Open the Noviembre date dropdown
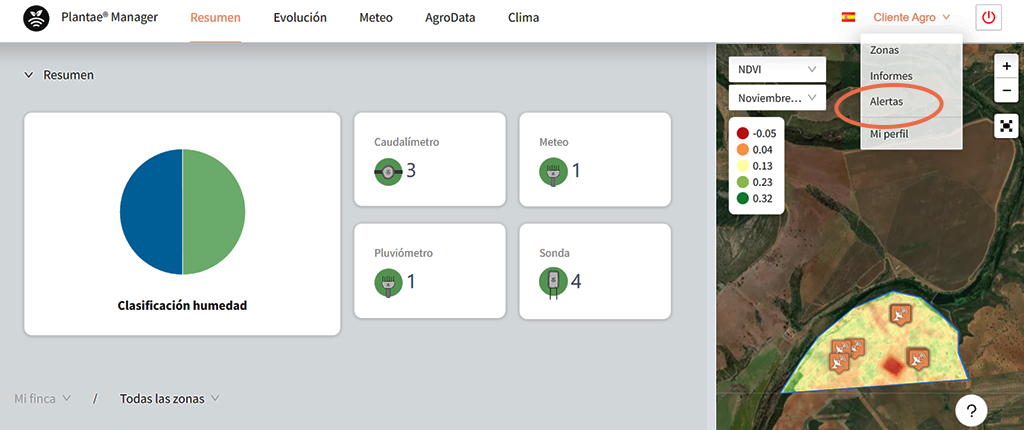1024x430 pixels. pos(777,97)
